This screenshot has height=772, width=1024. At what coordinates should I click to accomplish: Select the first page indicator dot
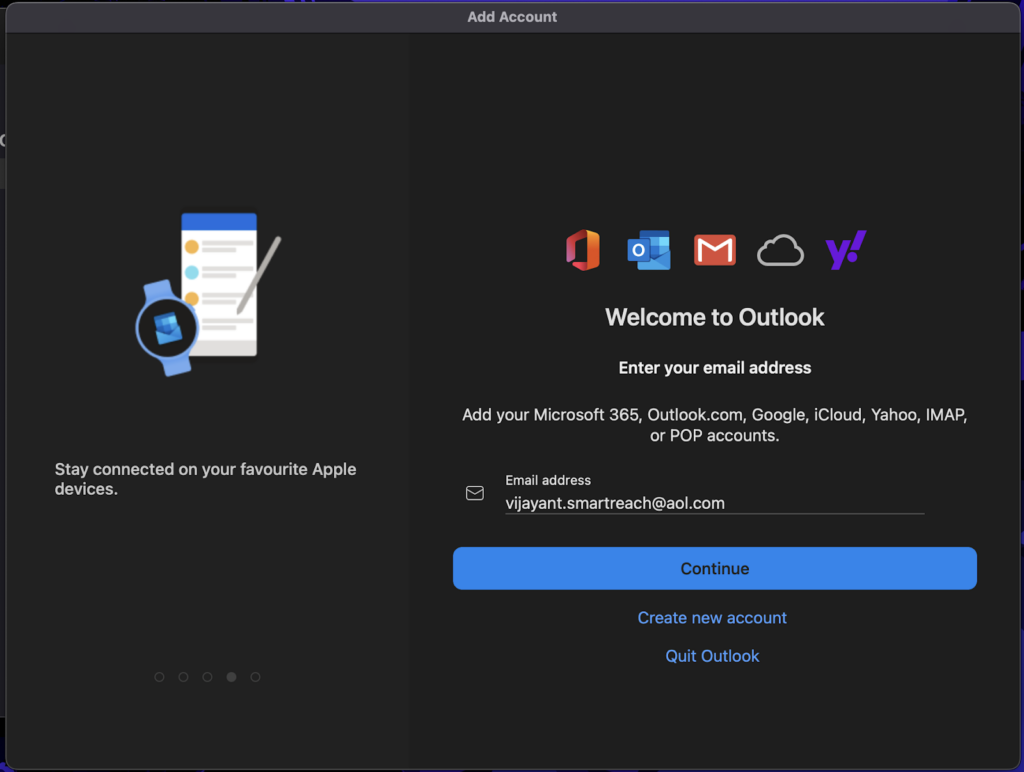159,677
